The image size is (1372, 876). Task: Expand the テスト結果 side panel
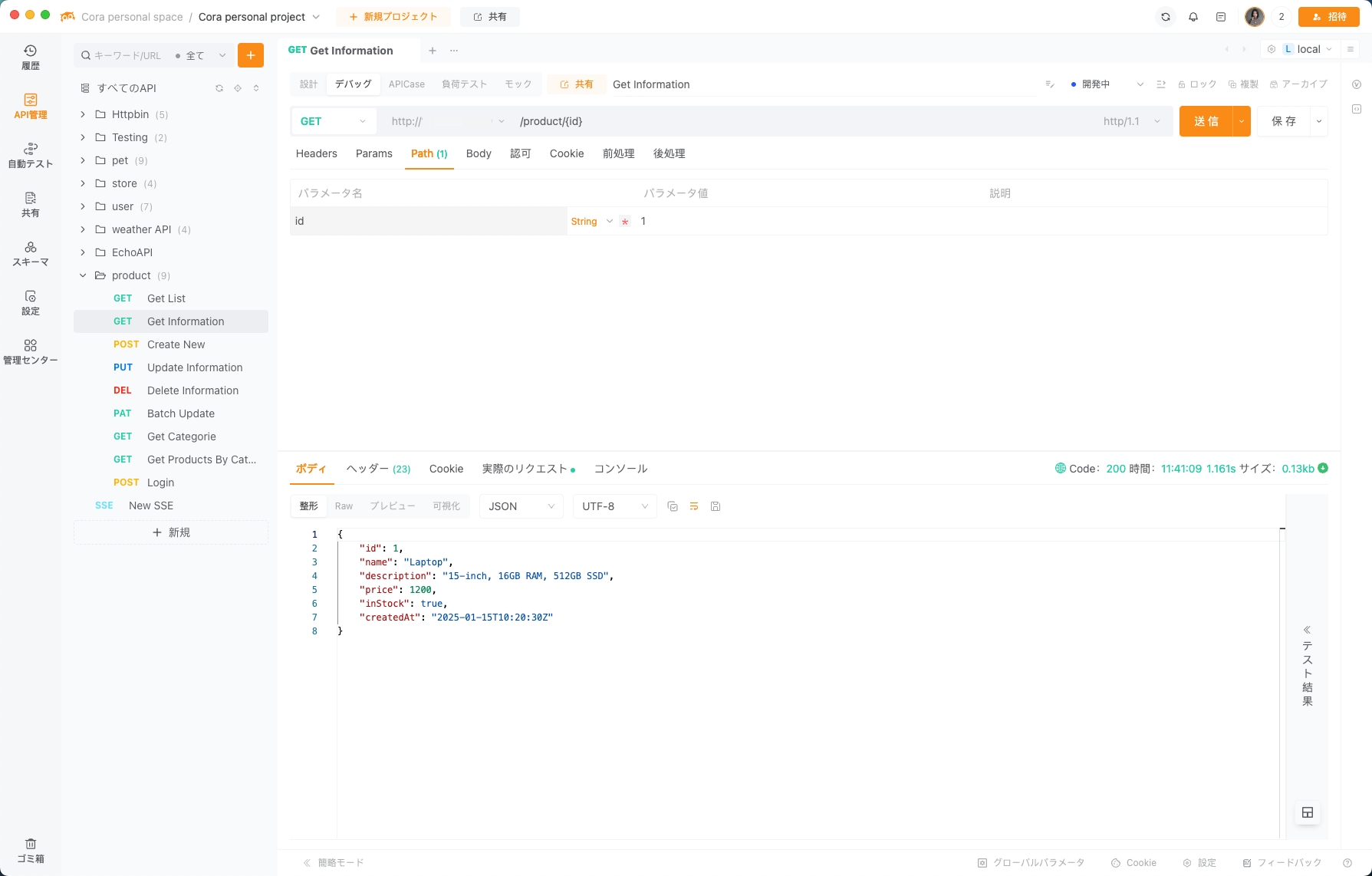pos(1308,666)
